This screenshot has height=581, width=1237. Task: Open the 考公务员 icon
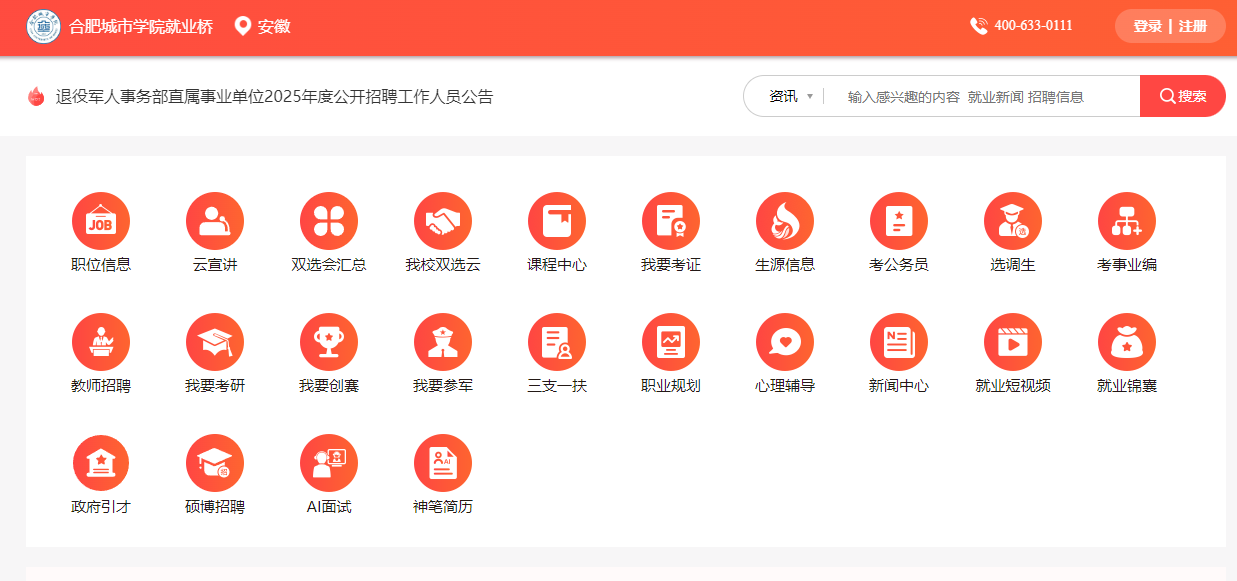(899, 221)
